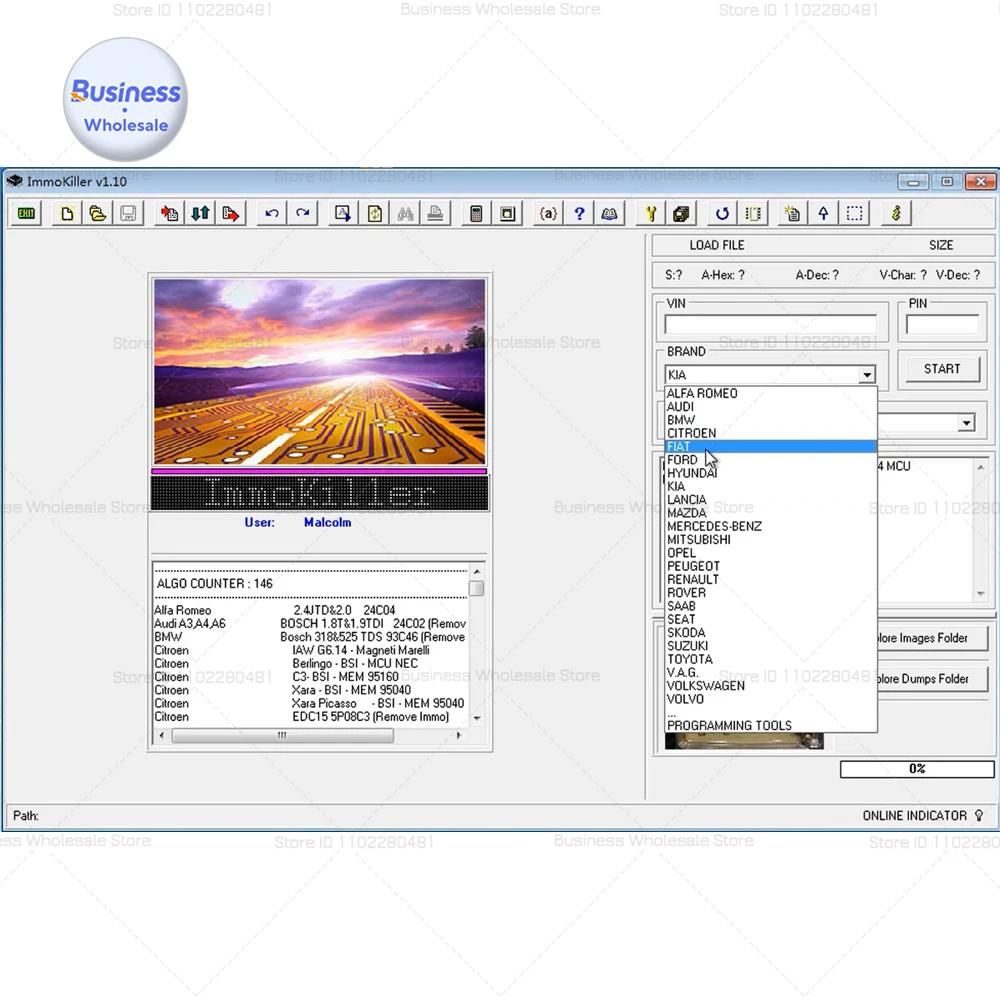Click the sparkle new document icon
Image resolution: width=1000 pixels, height=1000 pixels.
pyautogui.click(x=793, y=214)
